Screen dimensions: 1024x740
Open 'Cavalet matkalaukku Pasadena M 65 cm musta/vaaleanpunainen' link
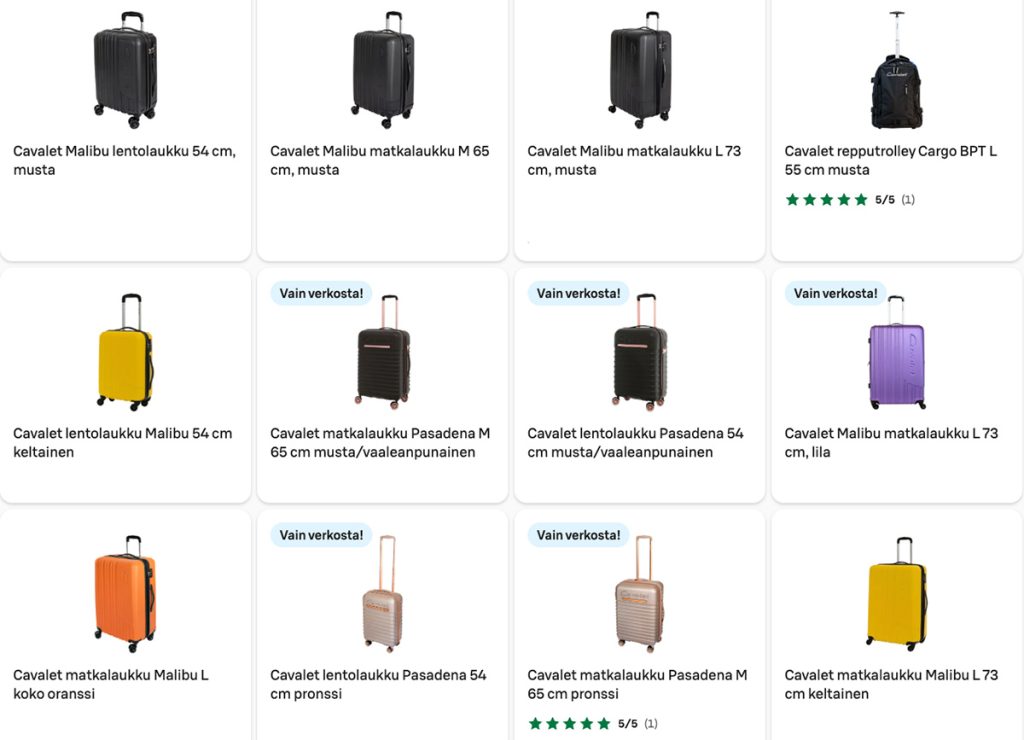coord(380,443)
